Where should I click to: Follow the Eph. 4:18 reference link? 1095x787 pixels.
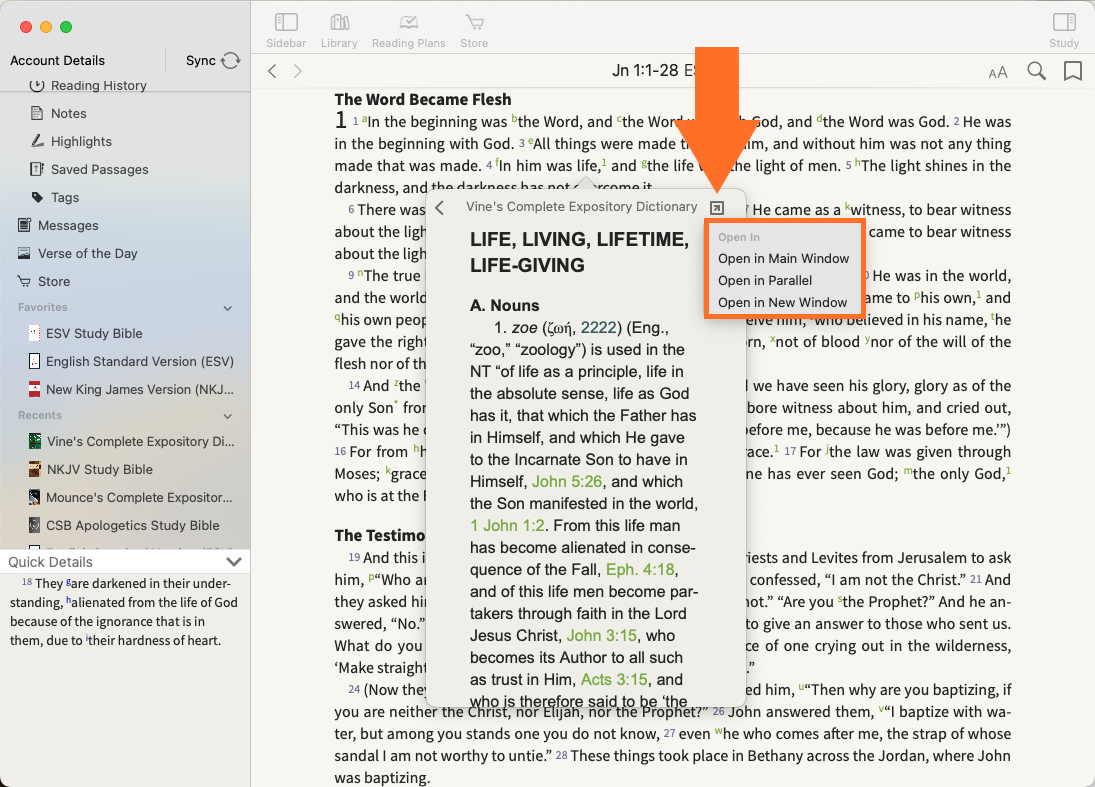pos(641,569)
